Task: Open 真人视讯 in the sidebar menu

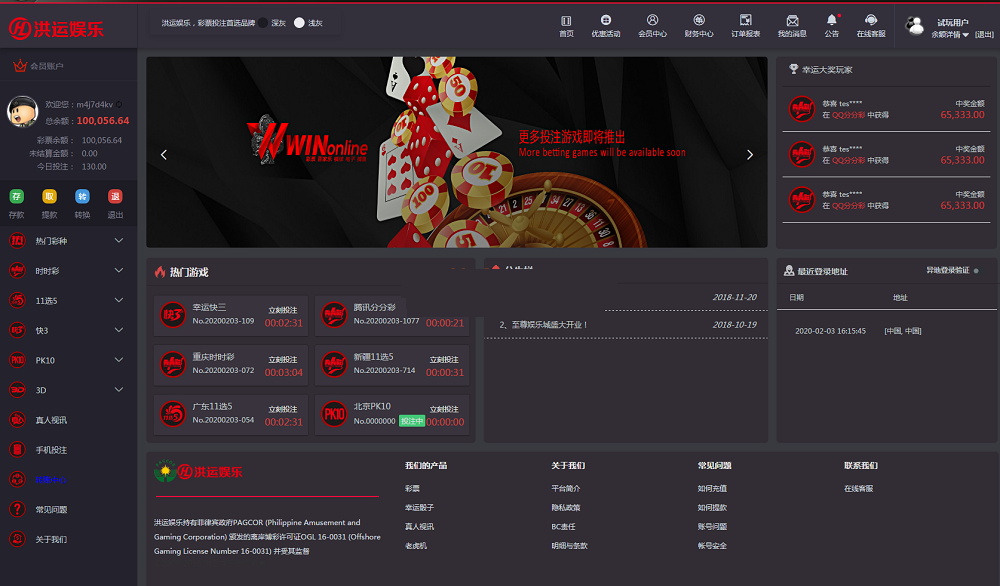Action: pyautogui.click(x=51, y=420)
